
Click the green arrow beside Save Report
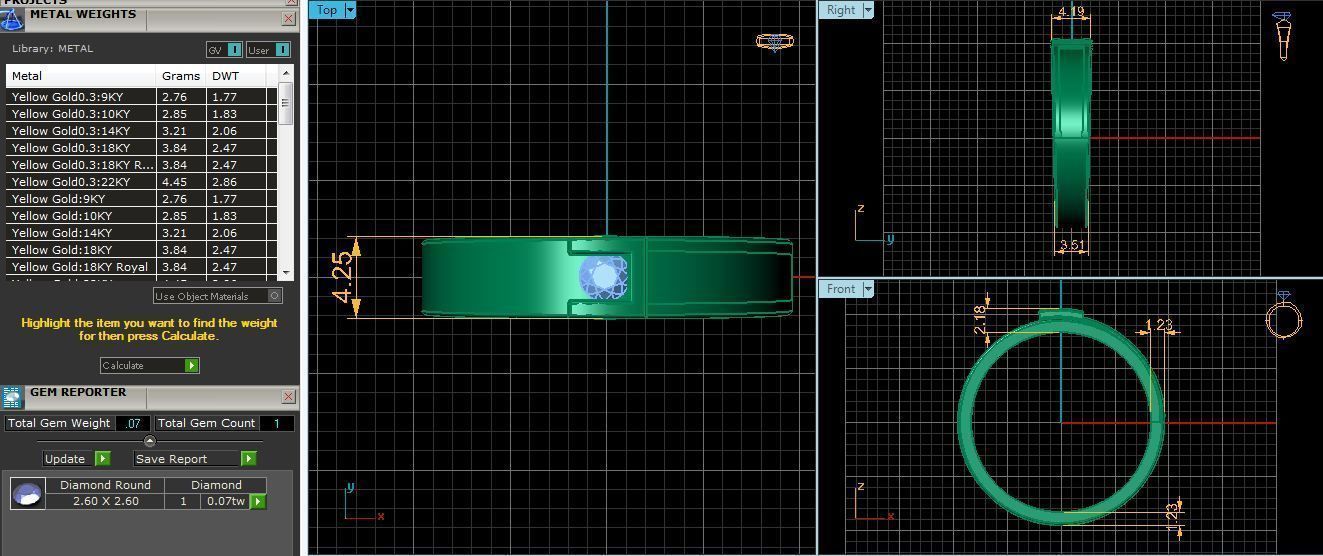tap(248, 459)
